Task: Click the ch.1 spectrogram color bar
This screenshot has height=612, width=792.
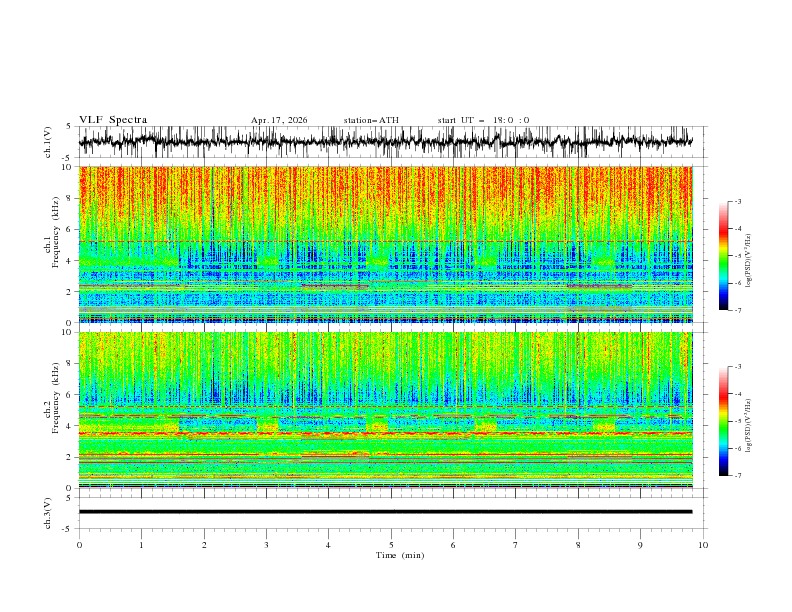Action: (x=724, y=256)
